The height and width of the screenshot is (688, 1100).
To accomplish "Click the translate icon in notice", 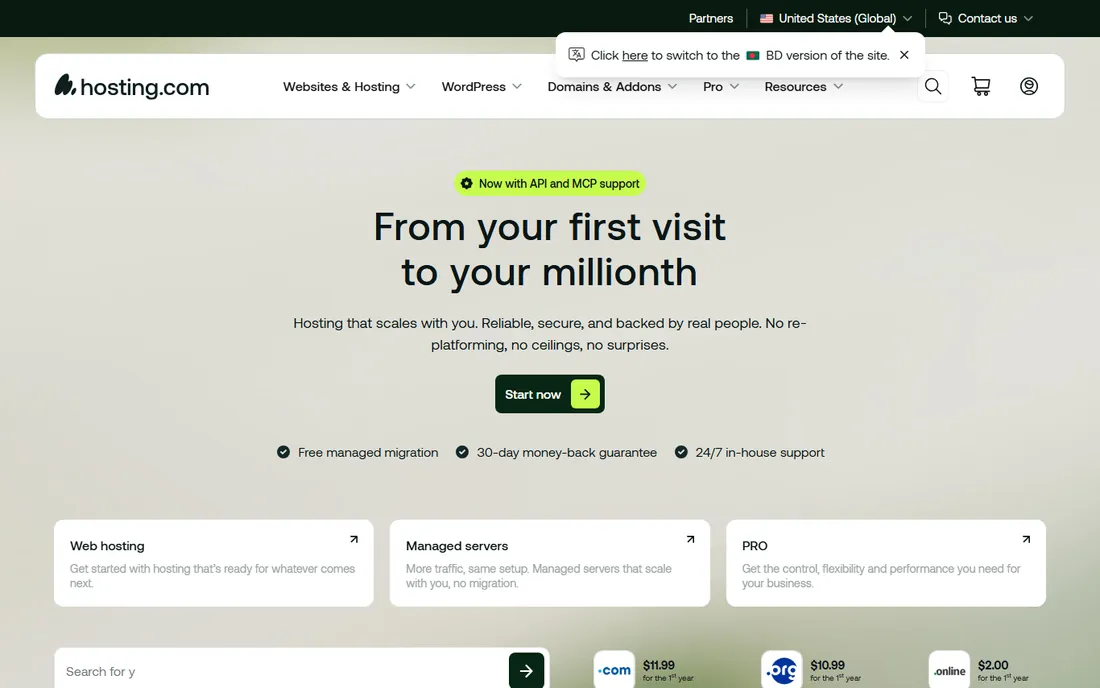I will [577, 55].
